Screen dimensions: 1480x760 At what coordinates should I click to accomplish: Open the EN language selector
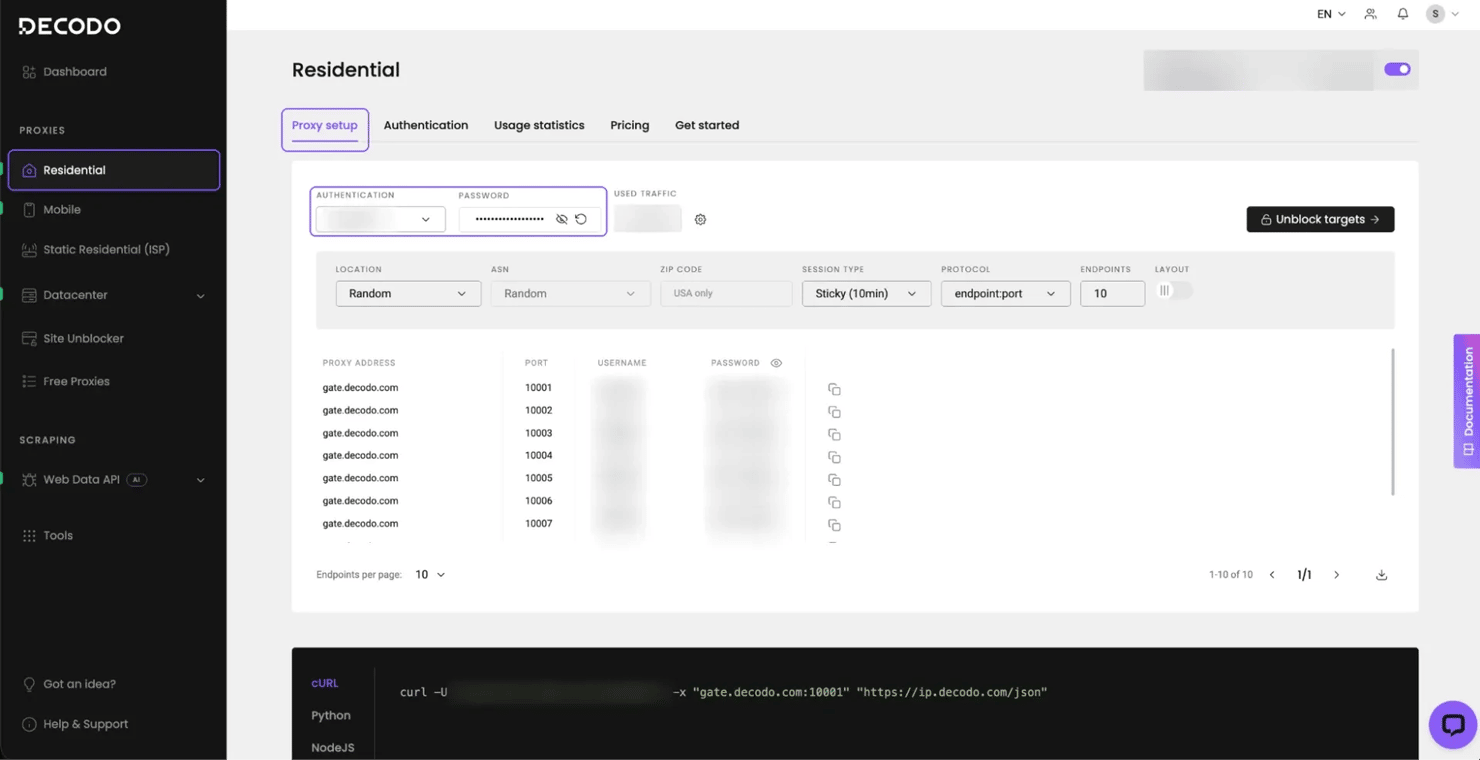tap(1331, 14)
